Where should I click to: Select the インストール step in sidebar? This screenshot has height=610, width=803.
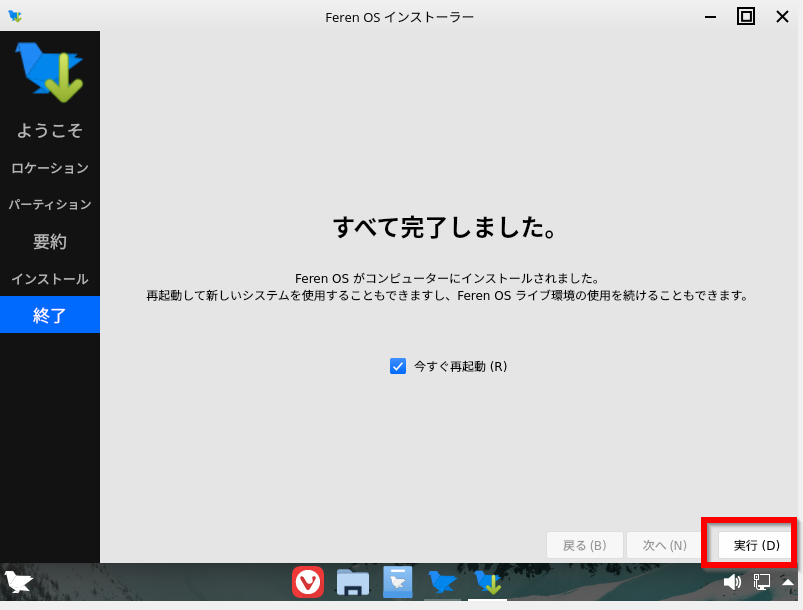(x=50, y=279)
